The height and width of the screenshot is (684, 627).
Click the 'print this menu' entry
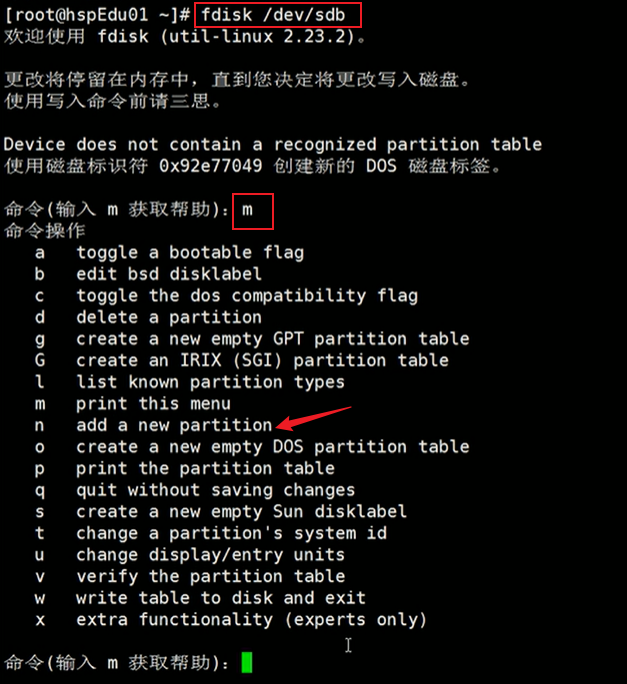pos(153,404)
